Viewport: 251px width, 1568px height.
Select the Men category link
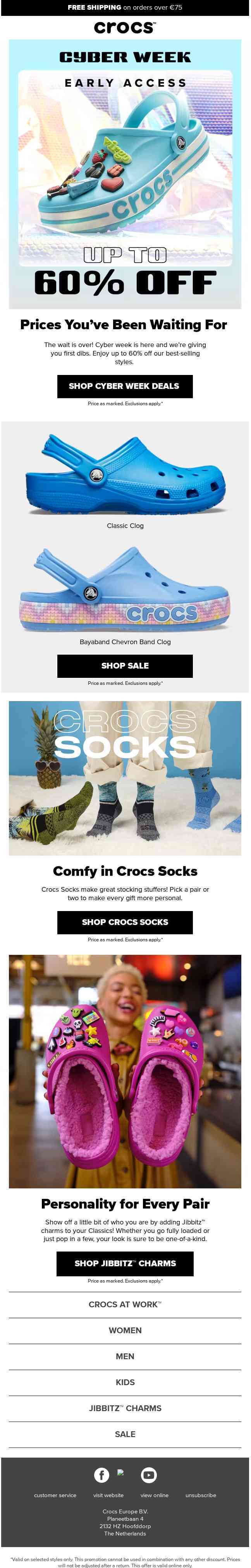[125, 1356]
